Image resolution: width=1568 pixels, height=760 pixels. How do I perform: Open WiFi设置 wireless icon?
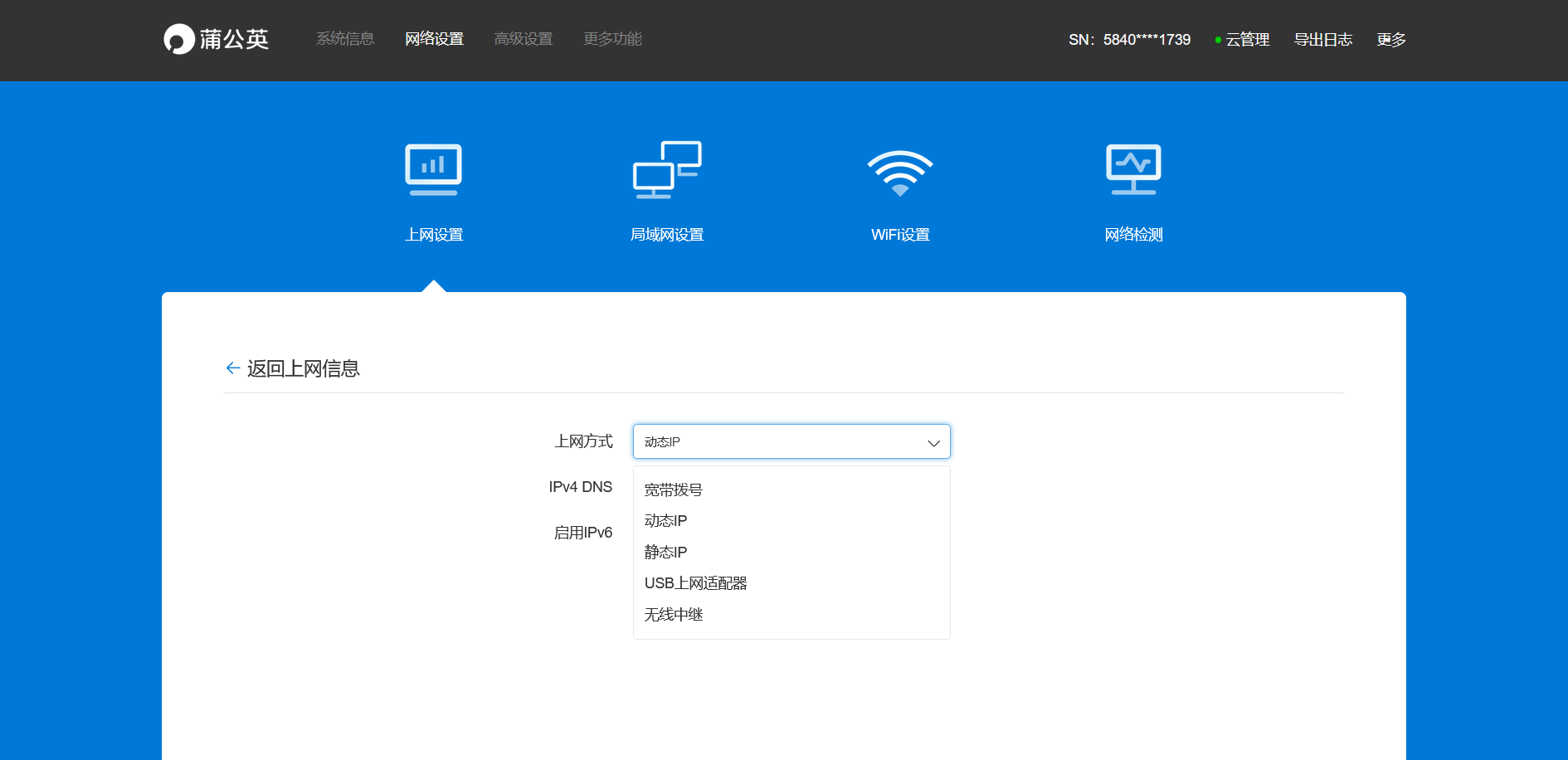point(900,173)
